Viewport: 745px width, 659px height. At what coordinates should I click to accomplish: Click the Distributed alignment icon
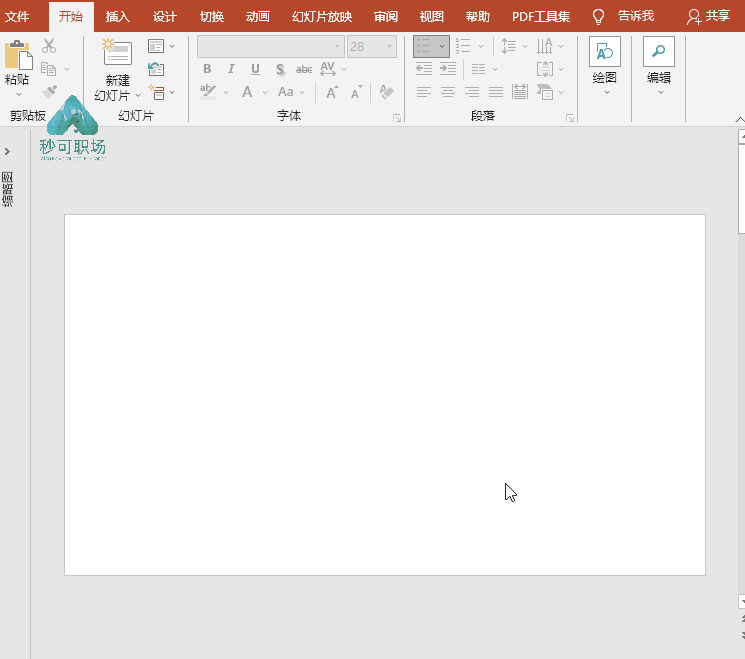point(520,92)
